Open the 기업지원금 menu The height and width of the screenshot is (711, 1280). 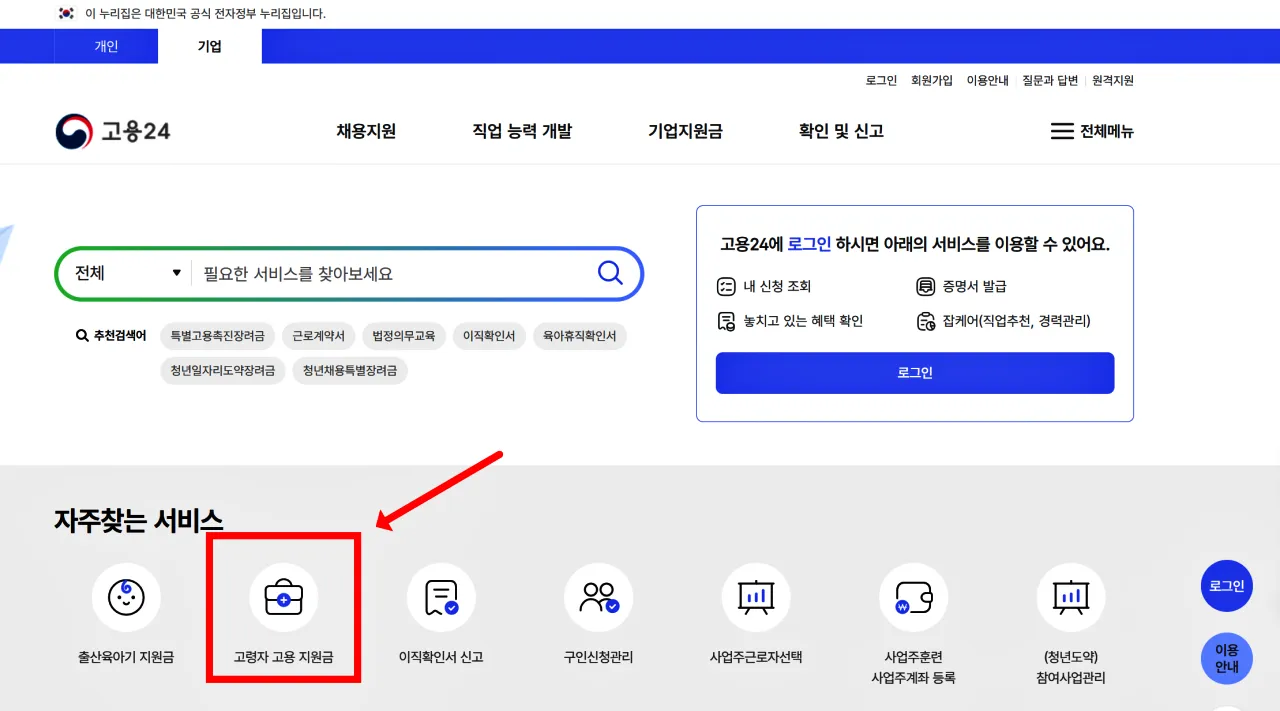[x=685, y=130]
